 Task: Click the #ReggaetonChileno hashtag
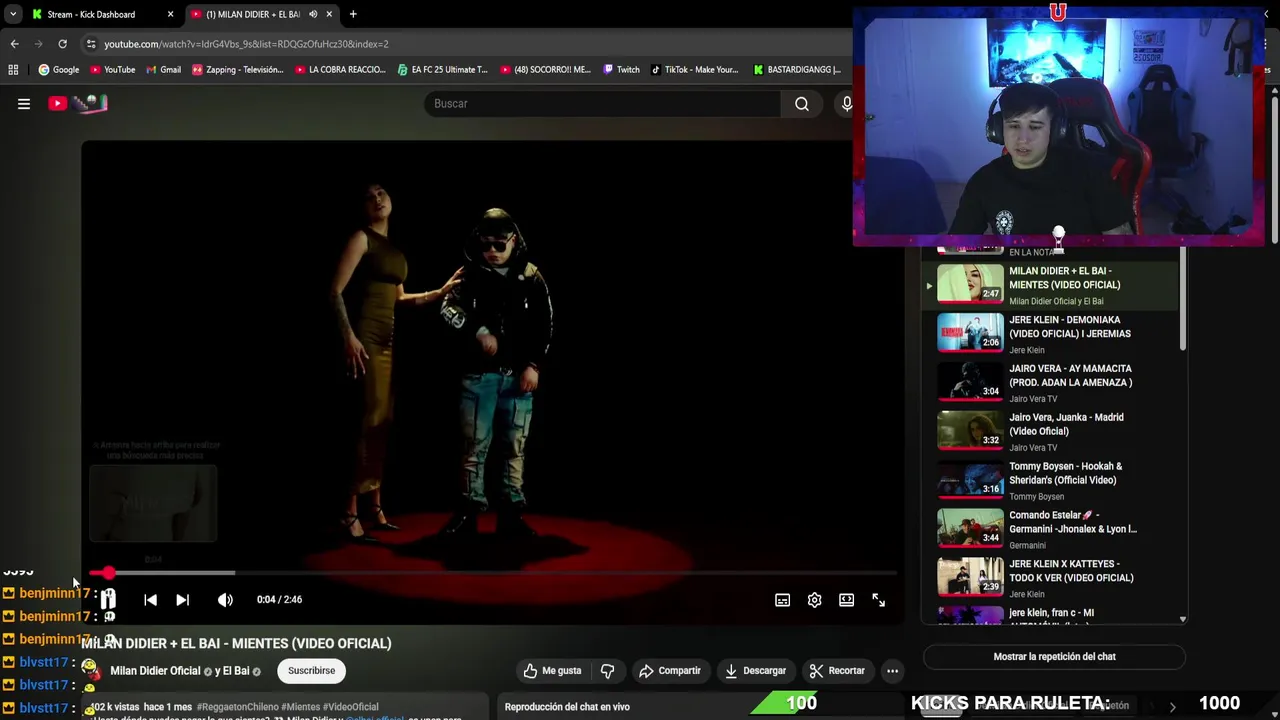point(239,707)
